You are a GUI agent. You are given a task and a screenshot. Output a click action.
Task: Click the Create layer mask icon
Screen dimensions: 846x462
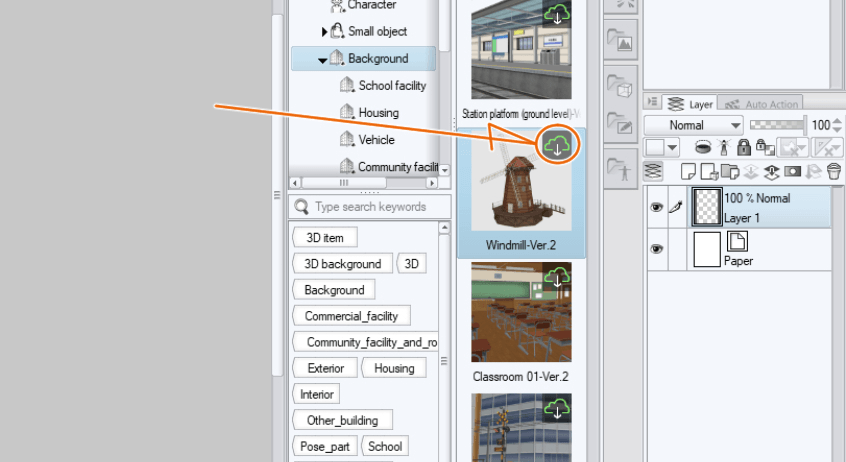(x=793, y=171)
